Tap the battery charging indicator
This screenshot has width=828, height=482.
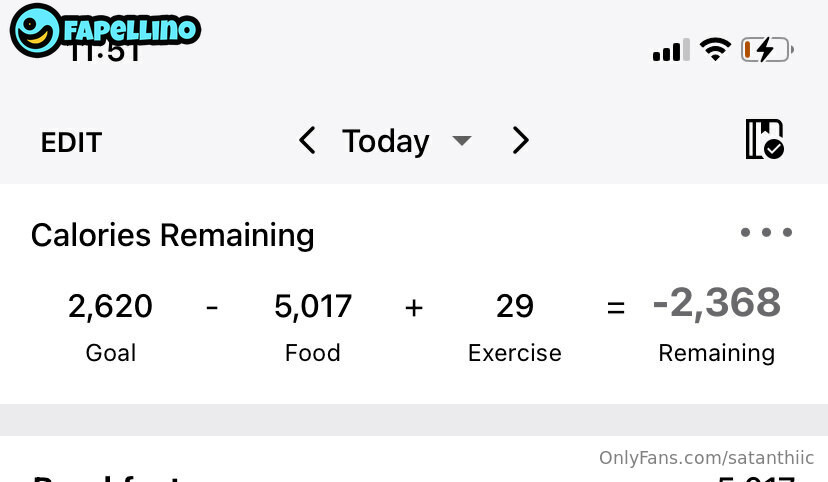coord(767,50)
